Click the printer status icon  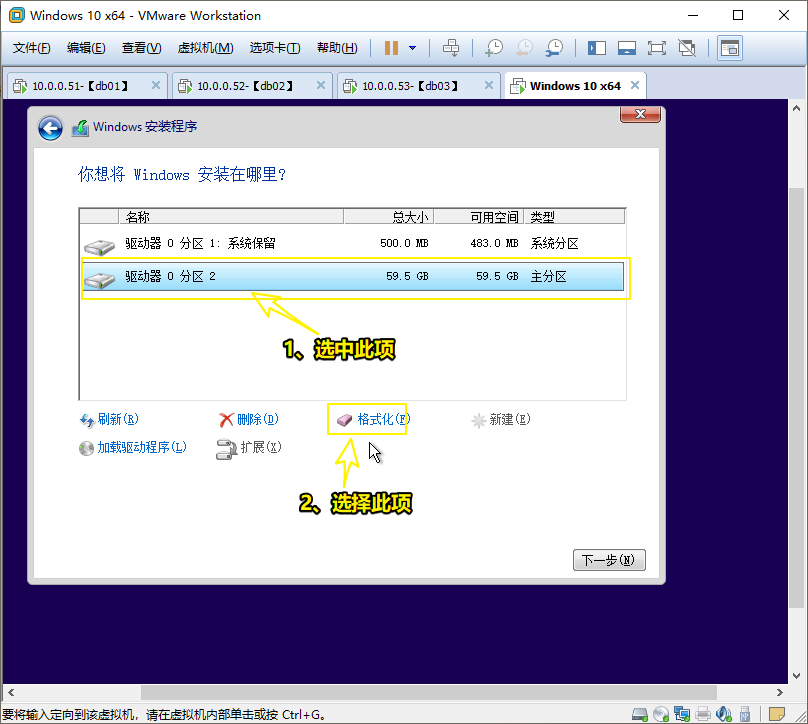pyautogui.click(x=703, y=714)
